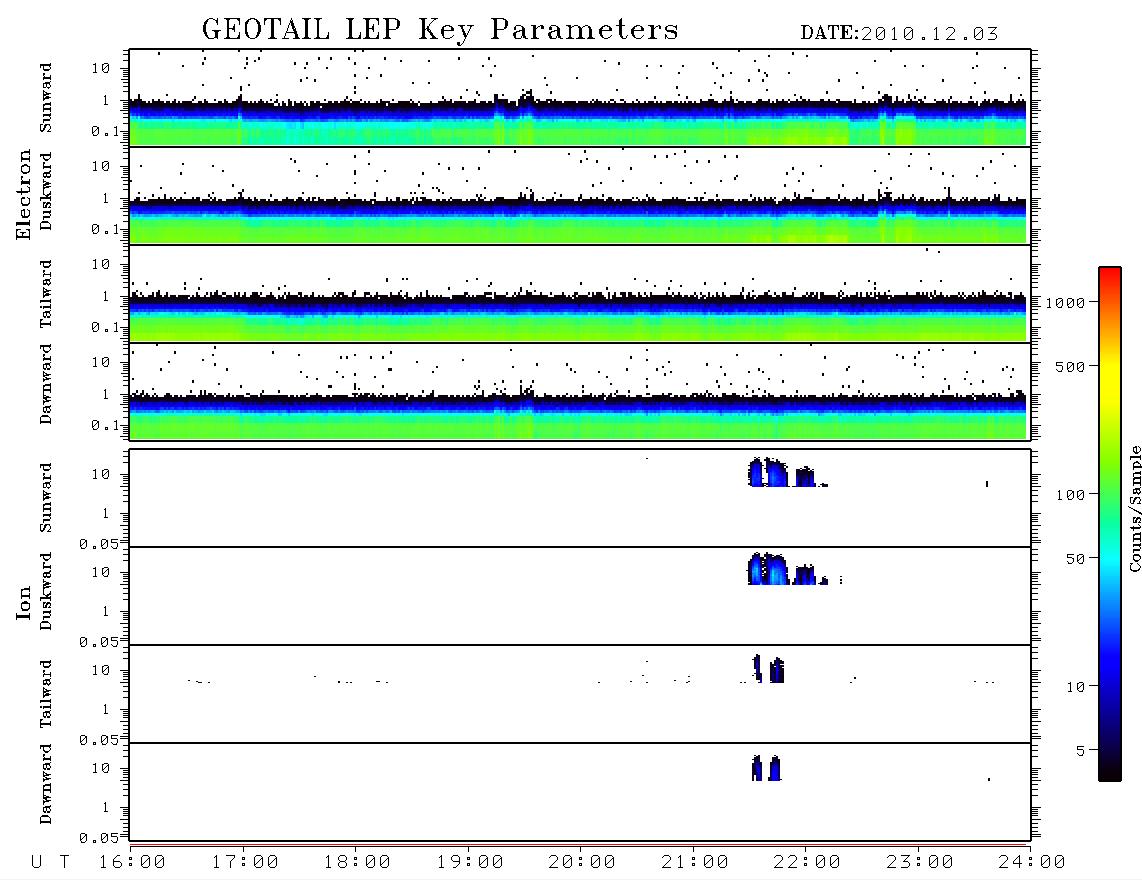This screenshot has height=880, width=1142.
Task: Click the 21:00 time tick label
Action: coord(695,862)
